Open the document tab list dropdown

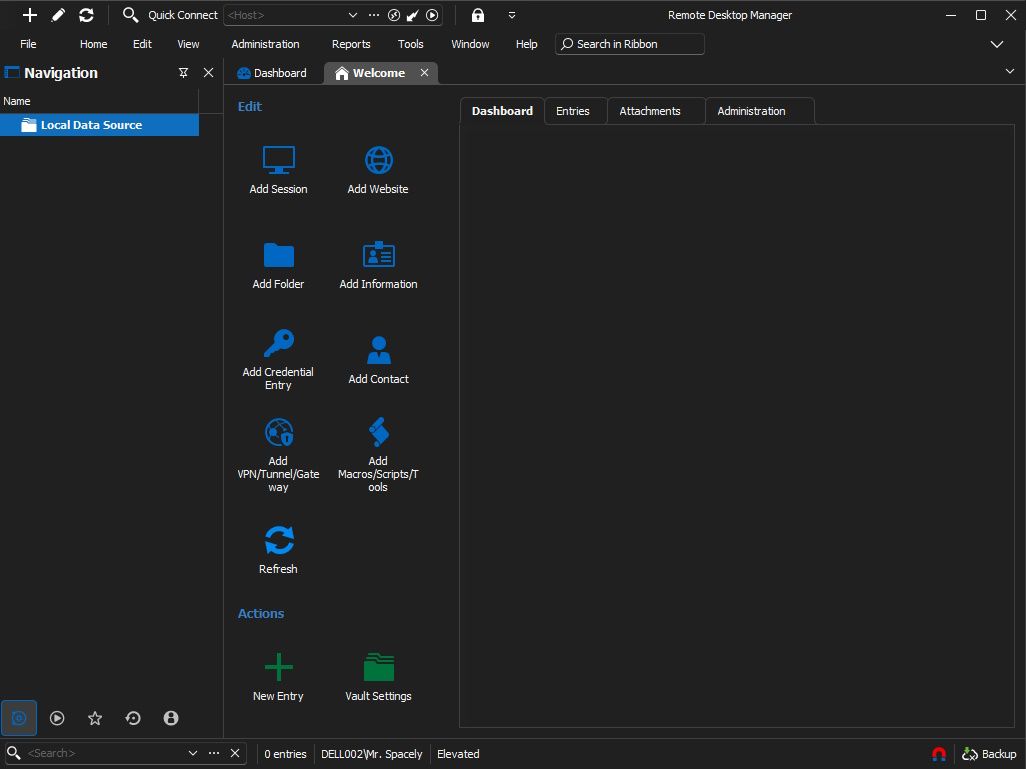pos(1010,71)
